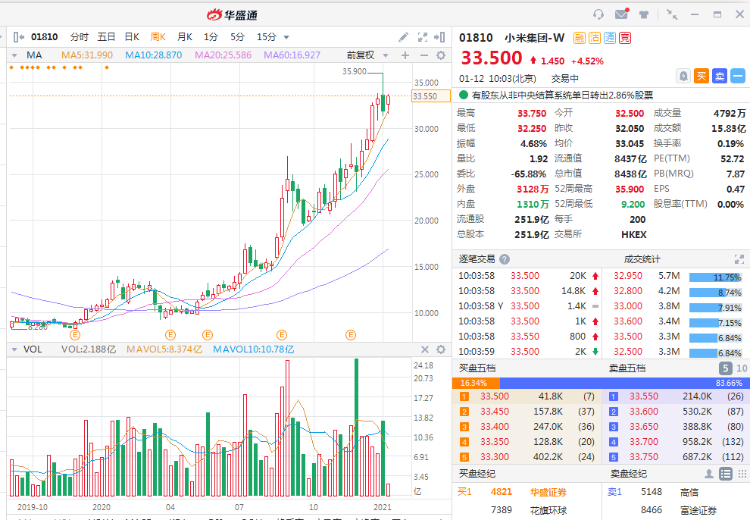Viewport: 750px width, 520px height.
Task: Switch broker queue to list view
Action: 726,474
